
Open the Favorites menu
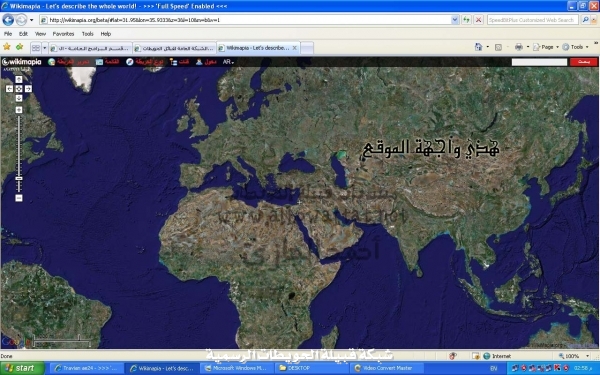(63, 34)
